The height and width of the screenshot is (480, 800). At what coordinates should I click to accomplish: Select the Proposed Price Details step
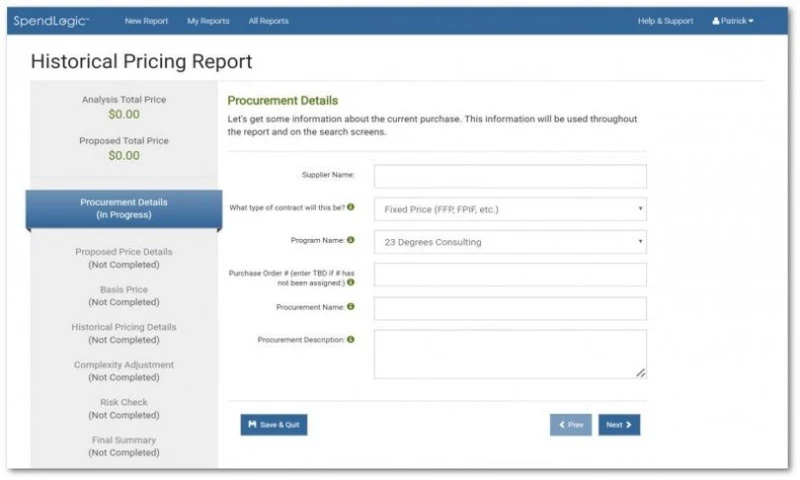coord(124,258)
